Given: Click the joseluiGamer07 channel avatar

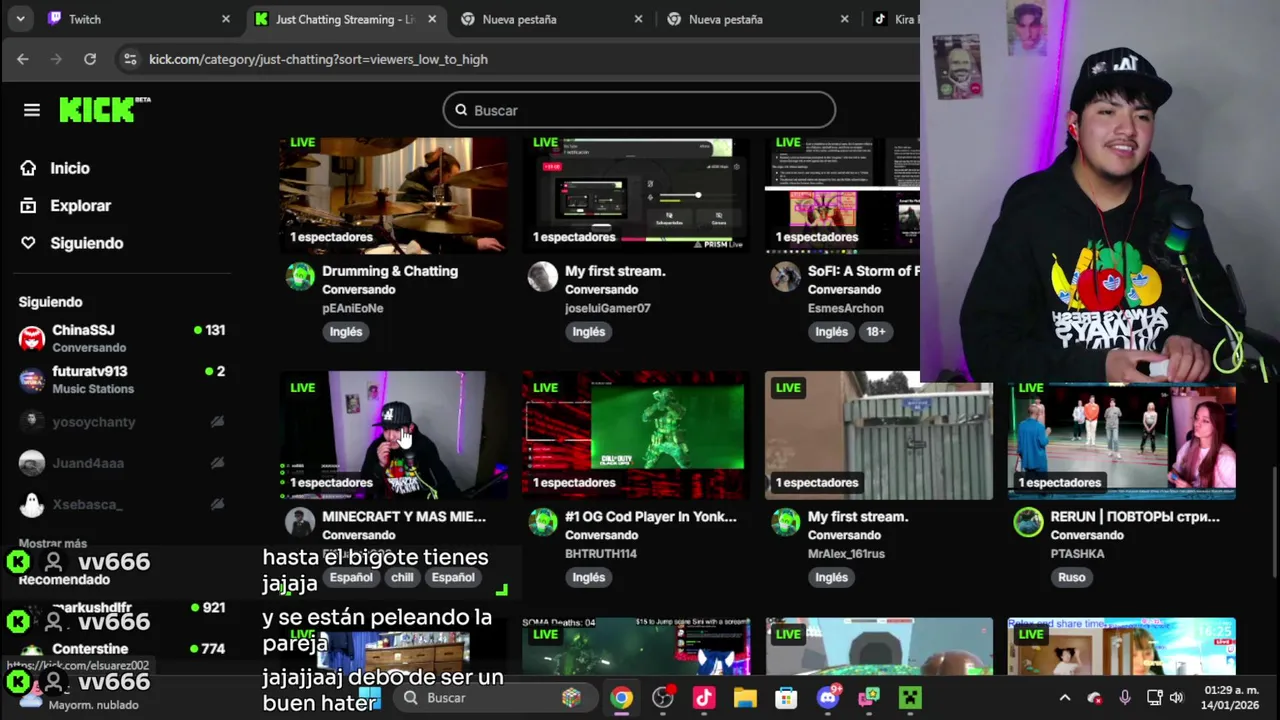Looking at the screenshot, I should [x=543, y=277].
